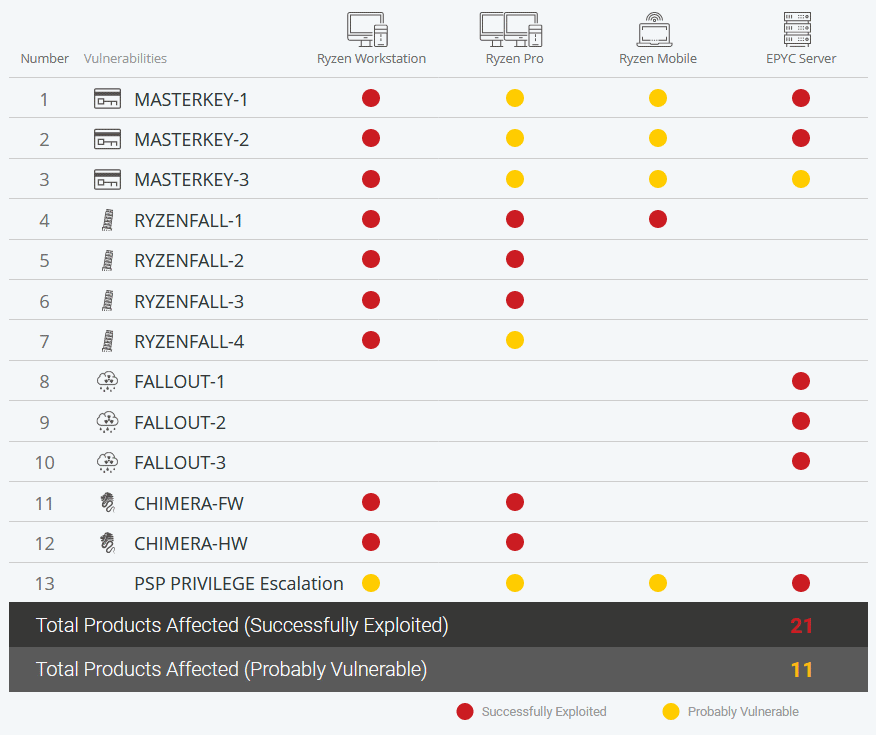Toggle the yellow MASTERKEY-2 Ryzen Mobile indicator
Viewport: 876px width, 735px height.
coord(657,138)
